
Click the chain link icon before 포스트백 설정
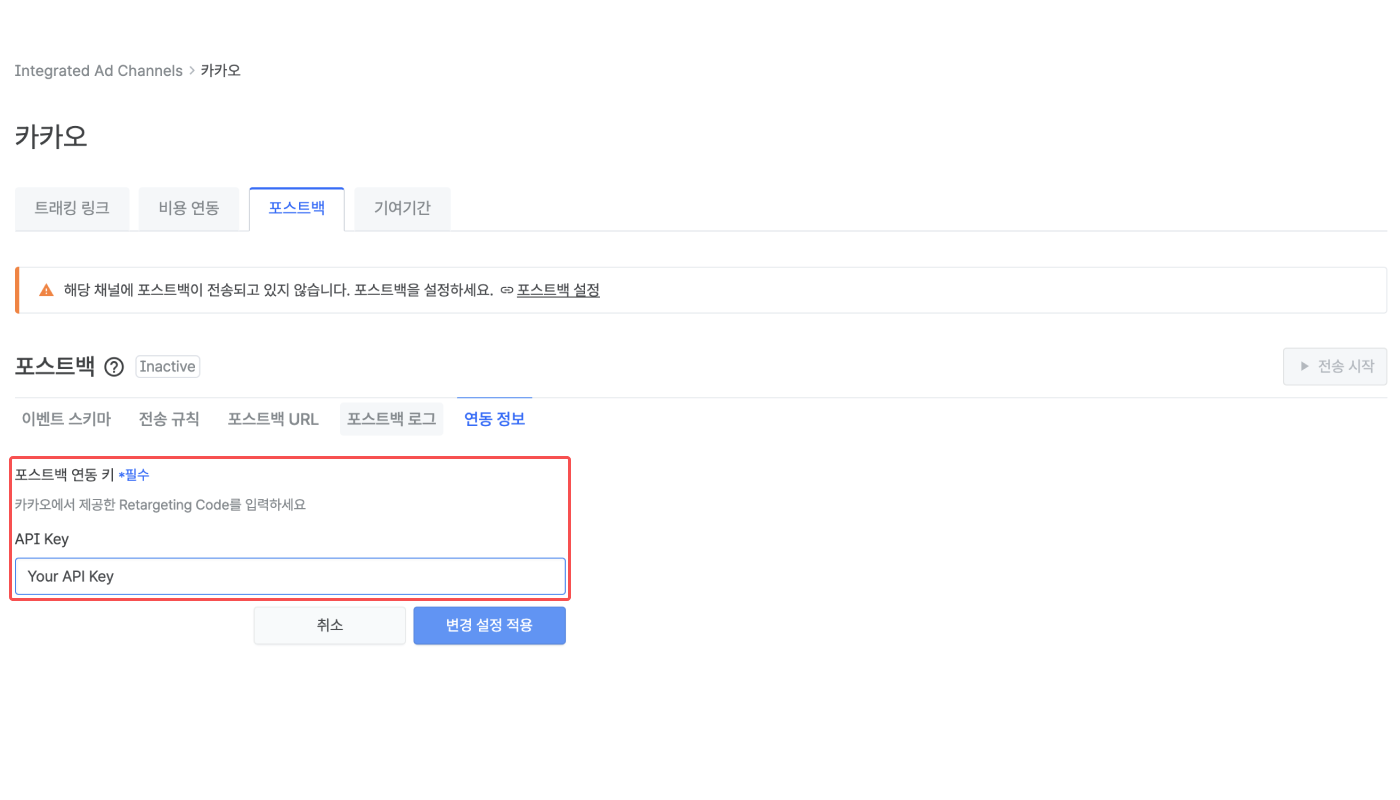click(507, 290)
